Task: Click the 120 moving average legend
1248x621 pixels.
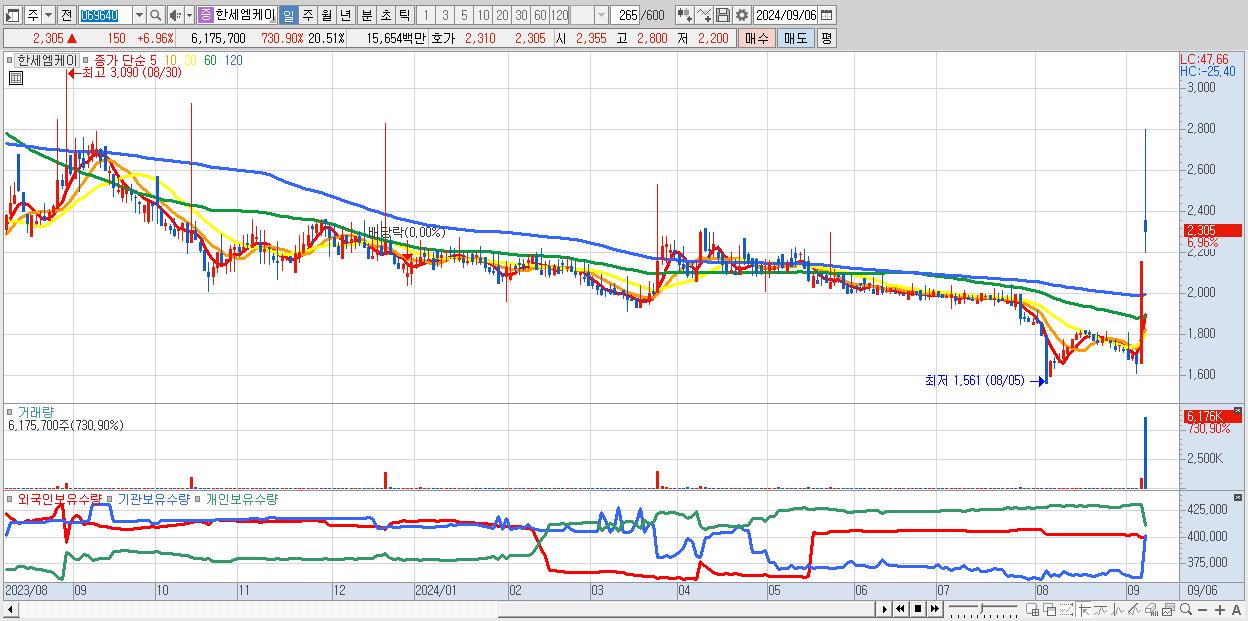Action: coord(233,60)
